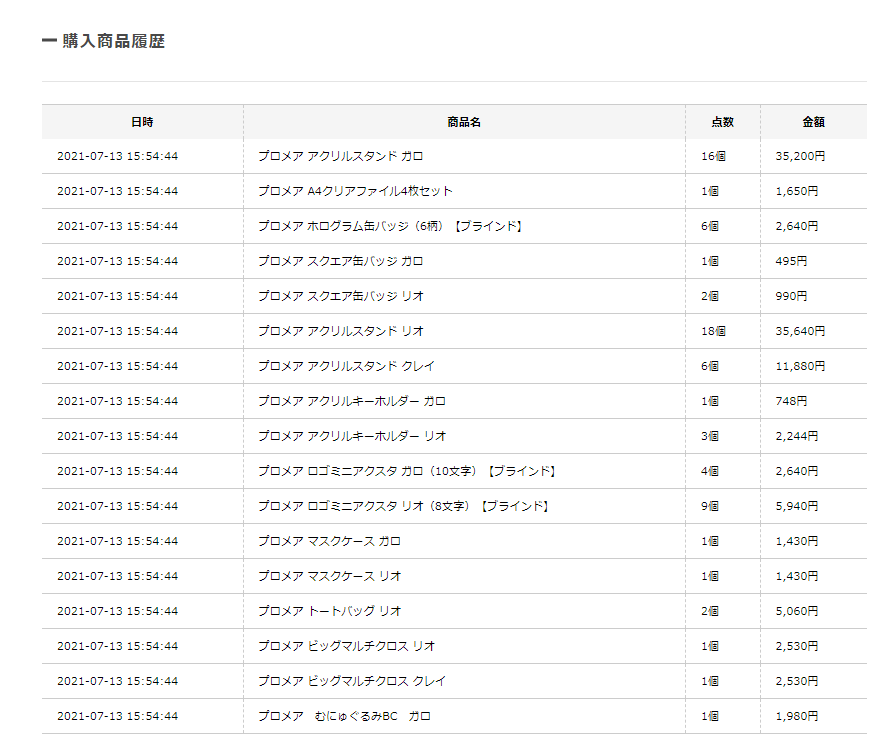Click the quantity 3個

710,436
